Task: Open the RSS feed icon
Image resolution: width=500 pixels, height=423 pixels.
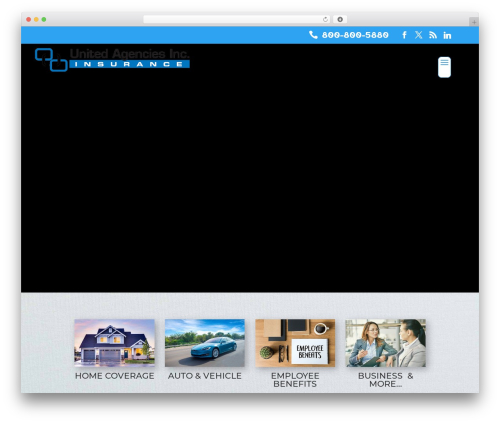Action: click(x=433, y=35)
